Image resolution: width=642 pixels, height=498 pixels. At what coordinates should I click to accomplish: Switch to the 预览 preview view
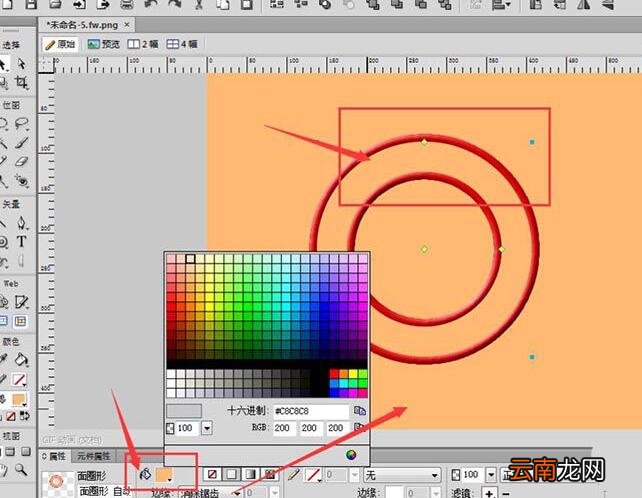(104, 44)
